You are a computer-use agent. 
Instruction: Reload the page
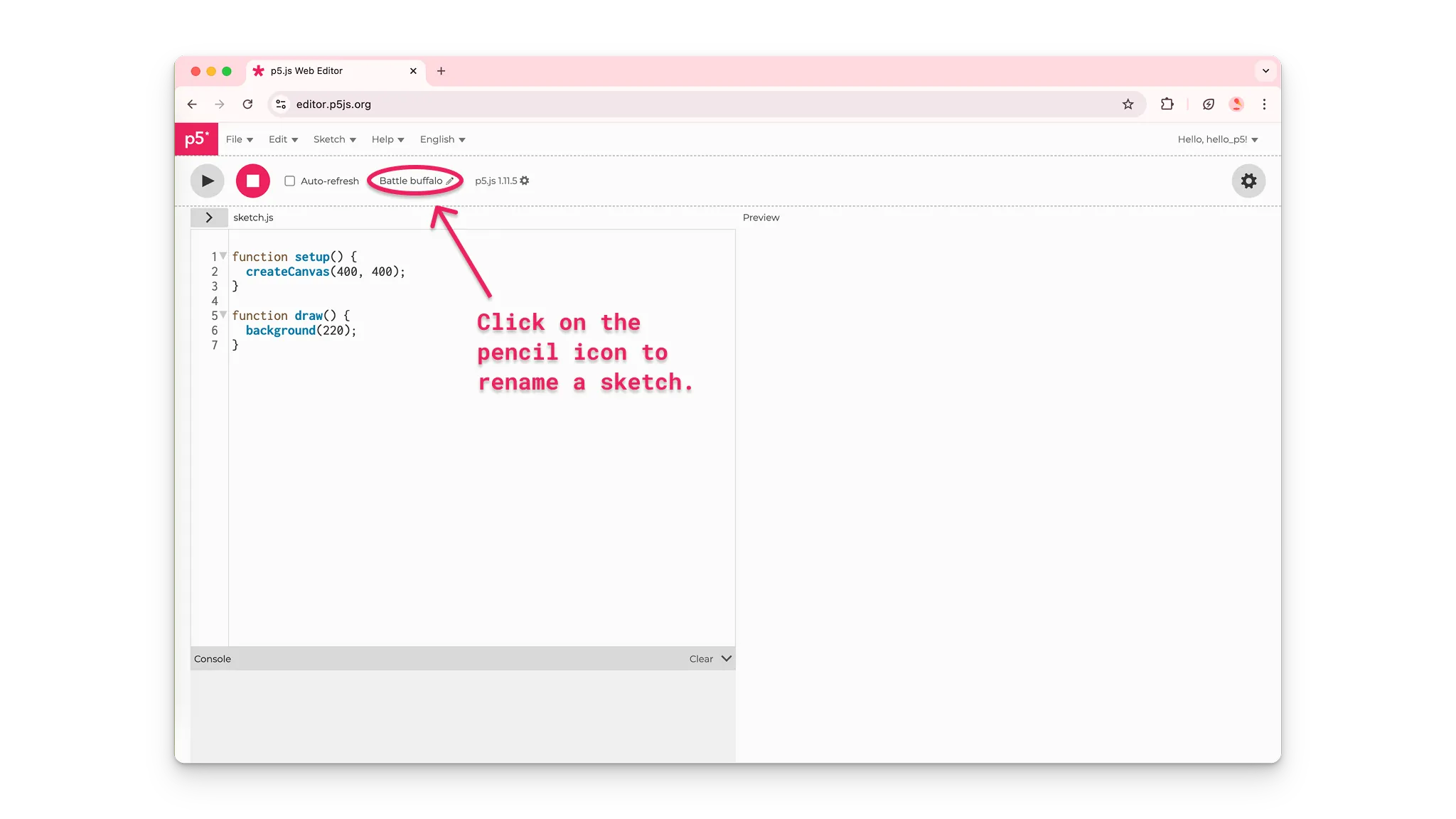[248, 104]
